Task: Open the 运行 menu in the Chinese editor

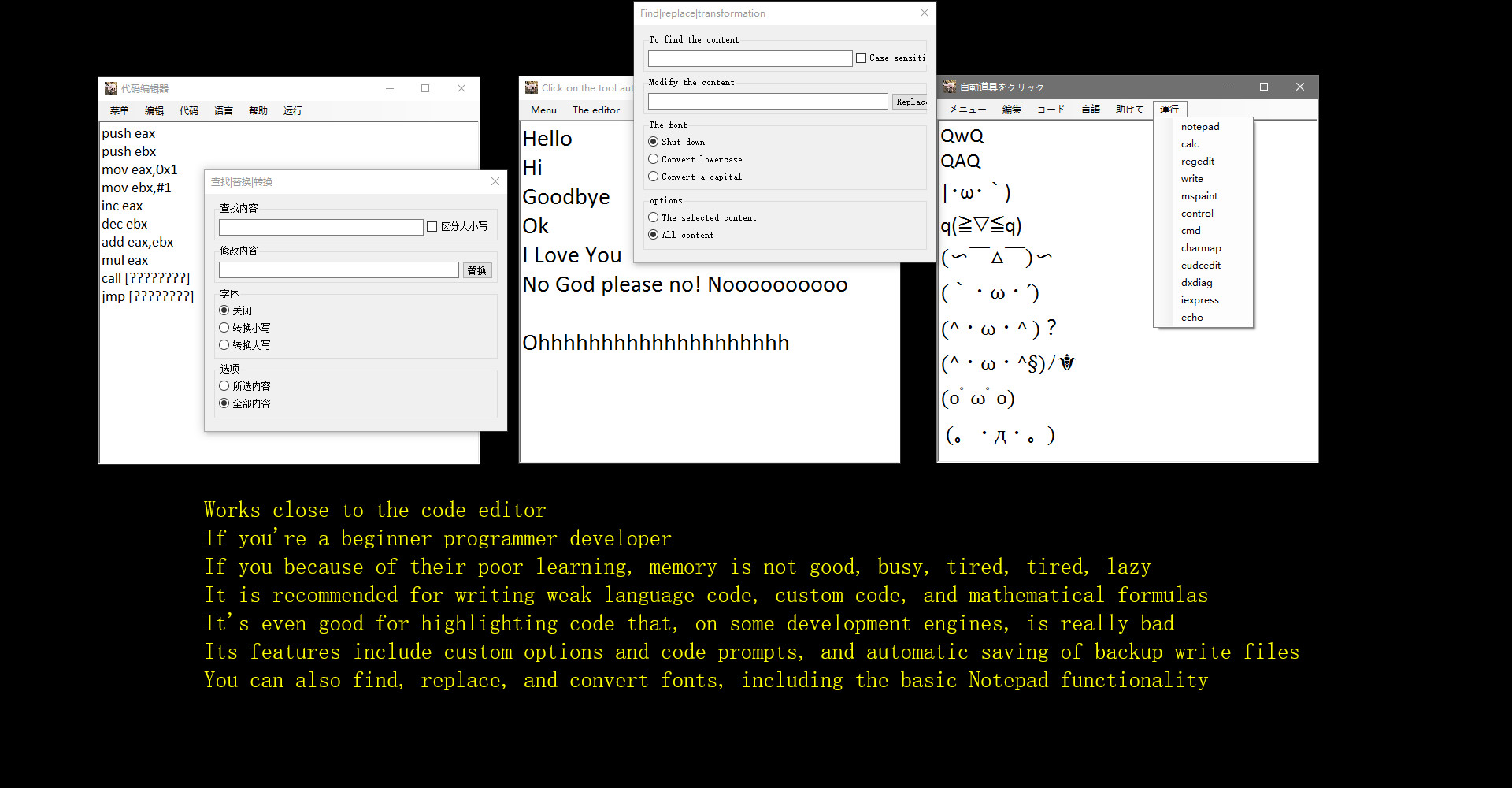Action: (293, 111)
